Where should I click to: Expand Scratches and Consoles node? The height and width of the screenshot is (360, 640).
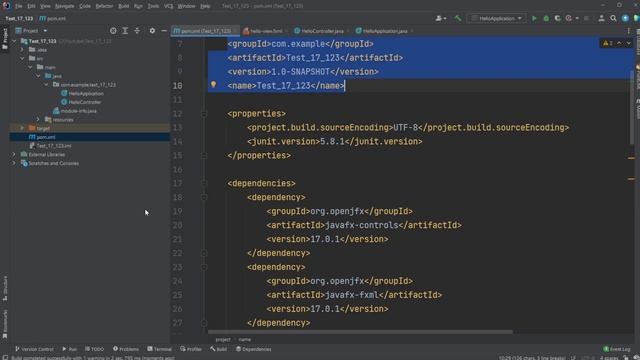click(14, 163)
